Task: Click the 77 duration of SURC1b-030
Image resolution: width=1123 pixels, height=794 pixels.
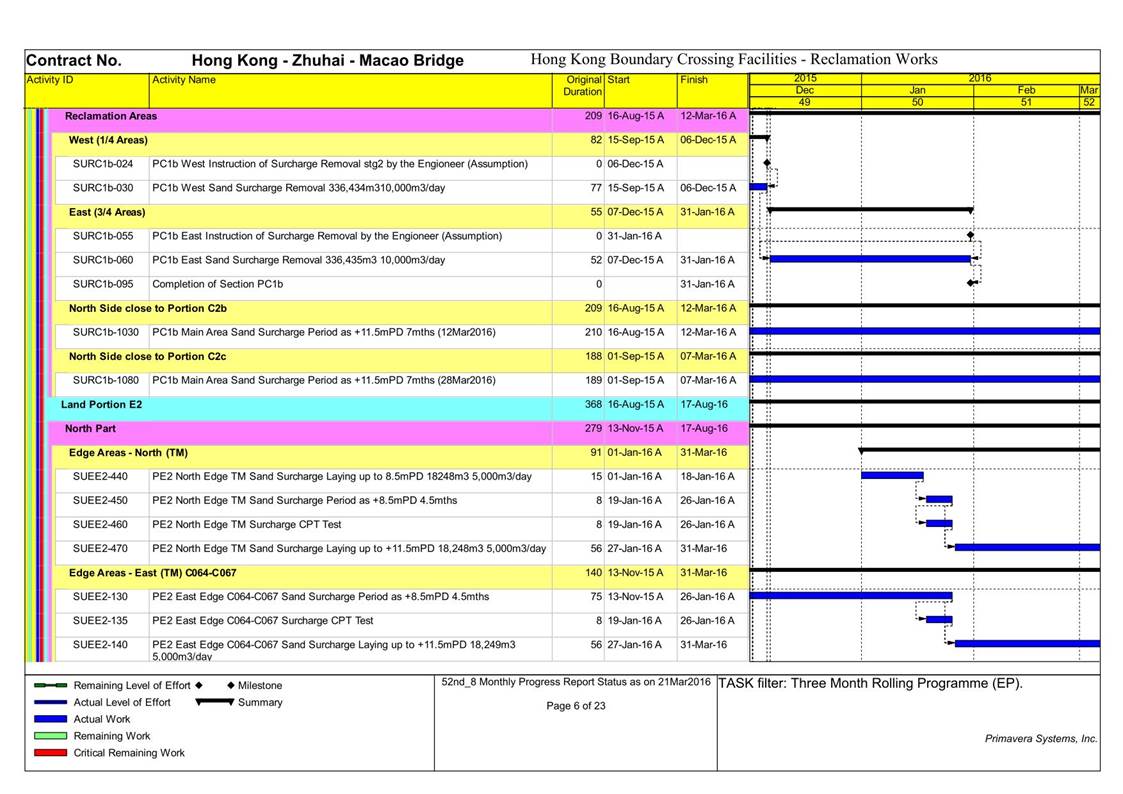Action: (x=596, y=188)
